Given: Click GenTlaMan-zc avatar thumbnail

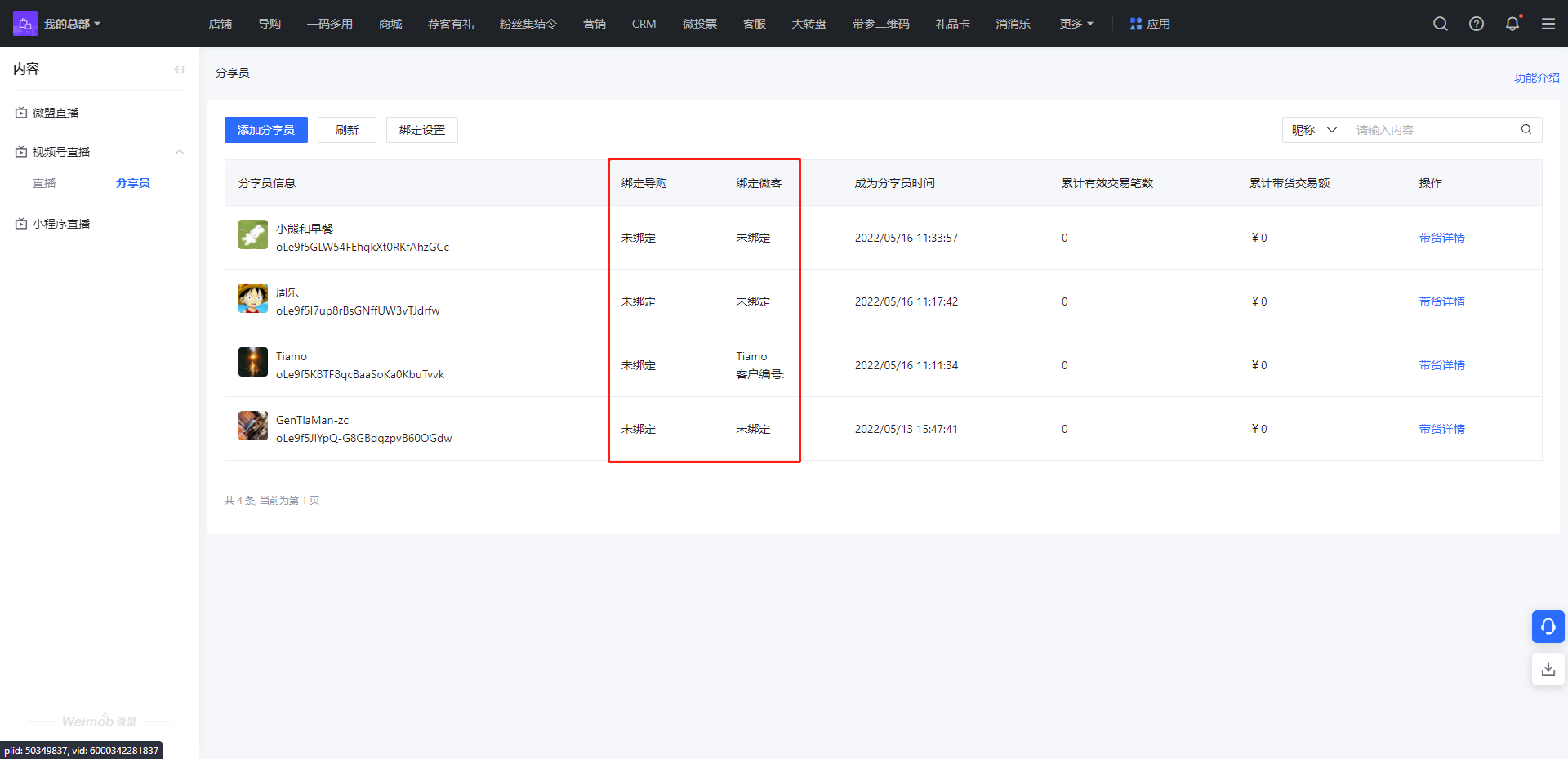Looking at the screenshot, I should (253, 426).
